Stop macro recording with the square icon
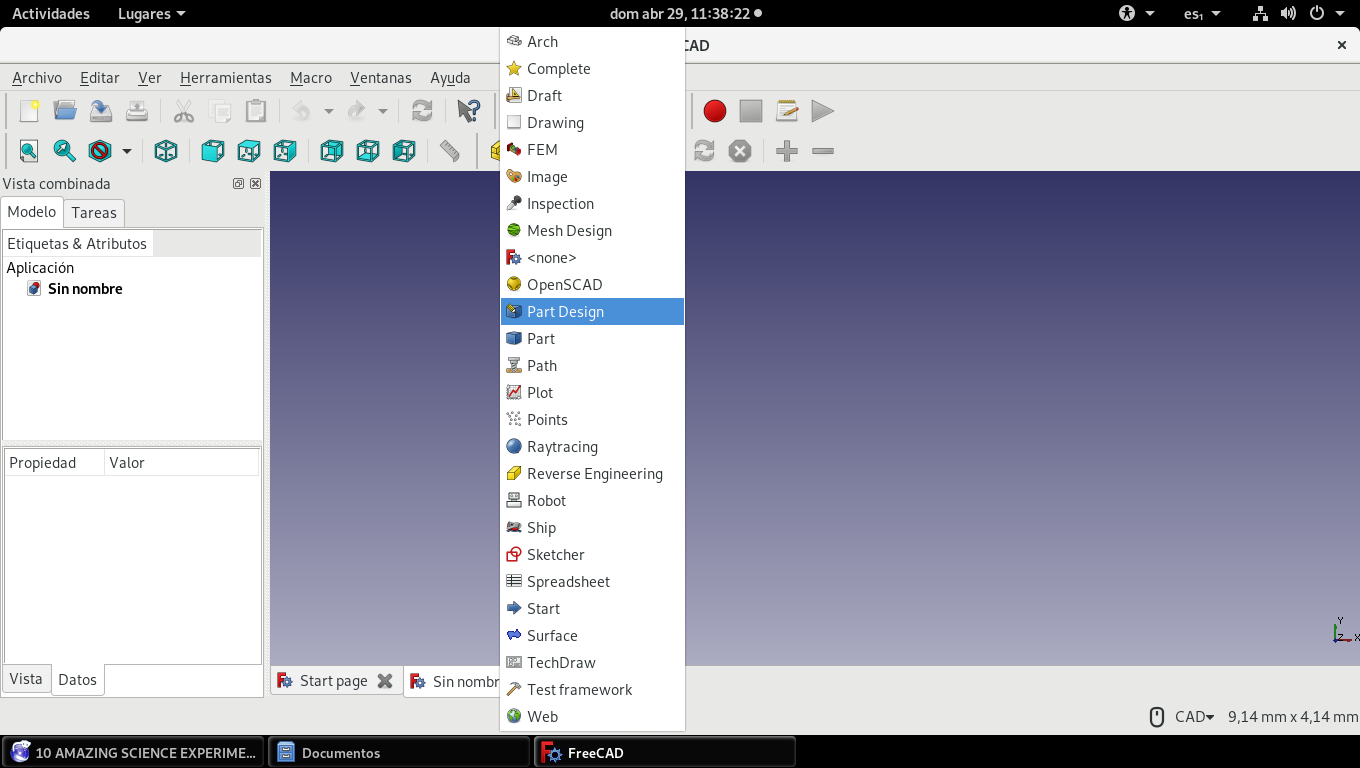This screenshot has height=768, width=1360. [751, 111]
